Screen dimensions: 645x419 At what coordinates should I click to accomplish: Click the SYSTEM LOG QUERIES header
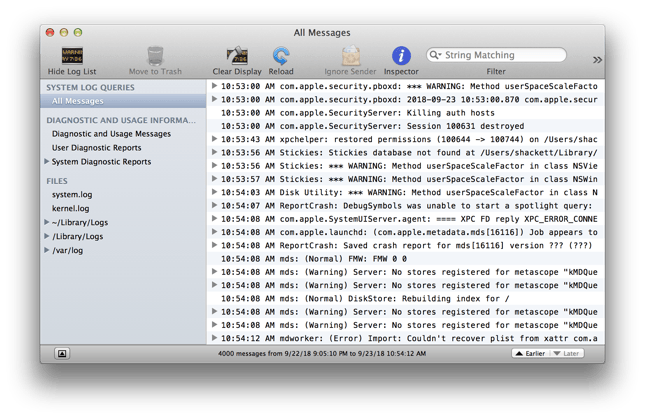pyautogui.click(x=90, y=87)
